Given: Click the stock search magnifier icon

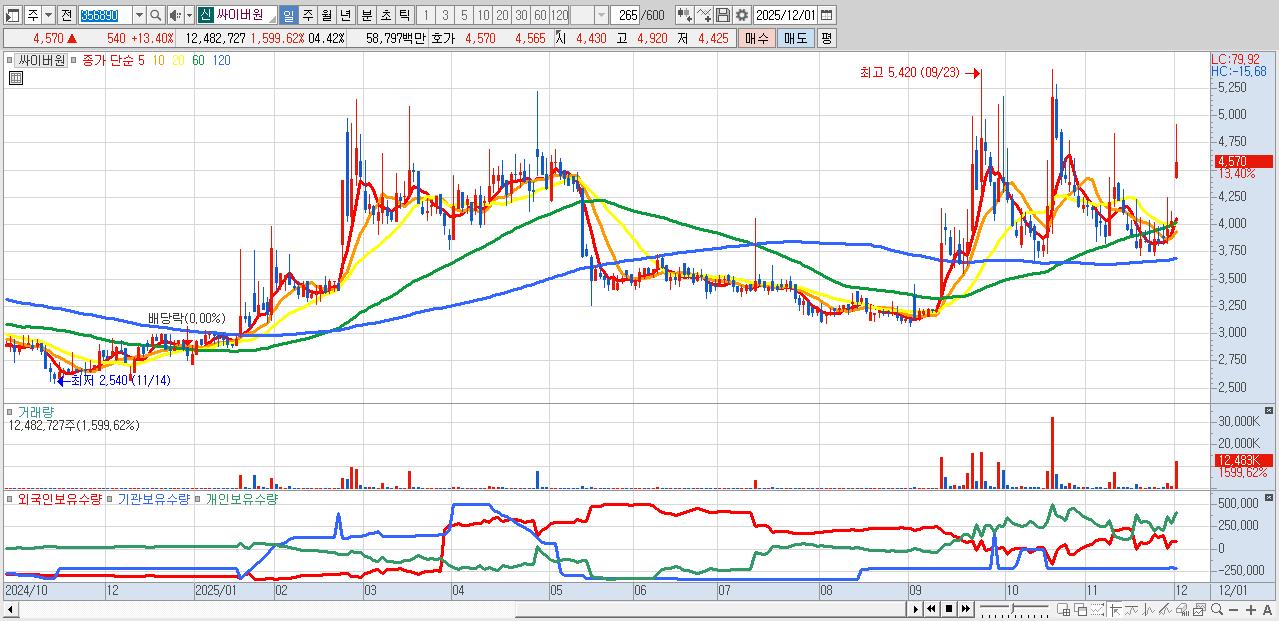Looking at the screenshot, I should tap(155, 15).
